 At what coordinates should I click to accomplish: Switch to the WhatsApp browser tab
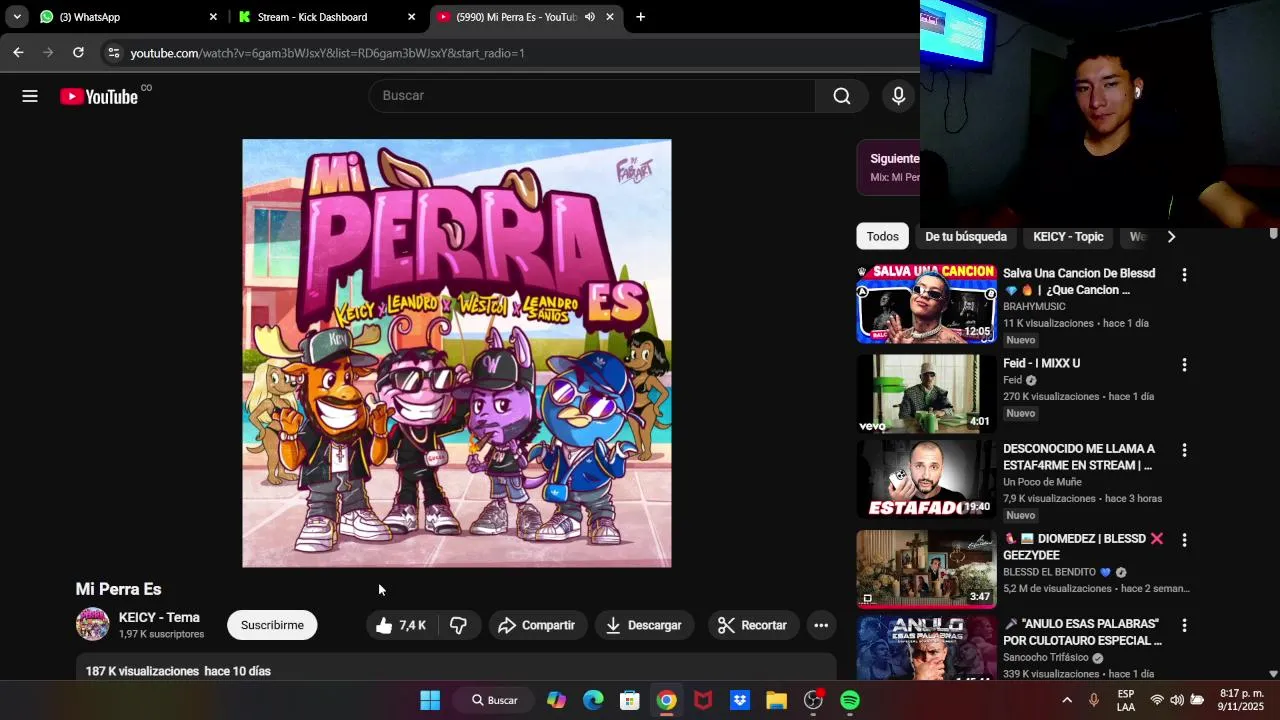[x=127, y=17]
